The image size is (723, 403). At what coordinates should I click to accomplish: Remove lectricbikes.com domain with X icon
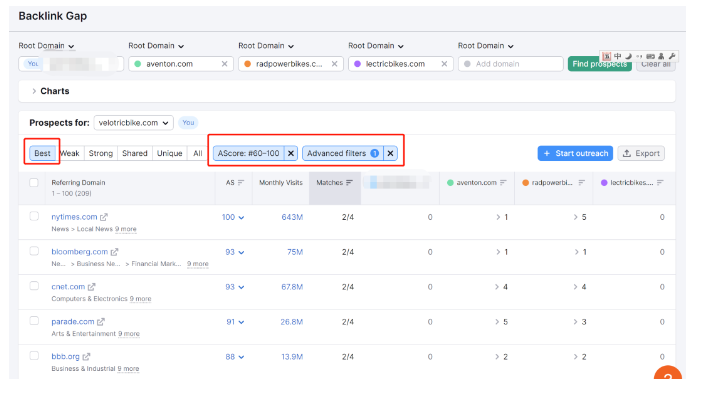444,64
